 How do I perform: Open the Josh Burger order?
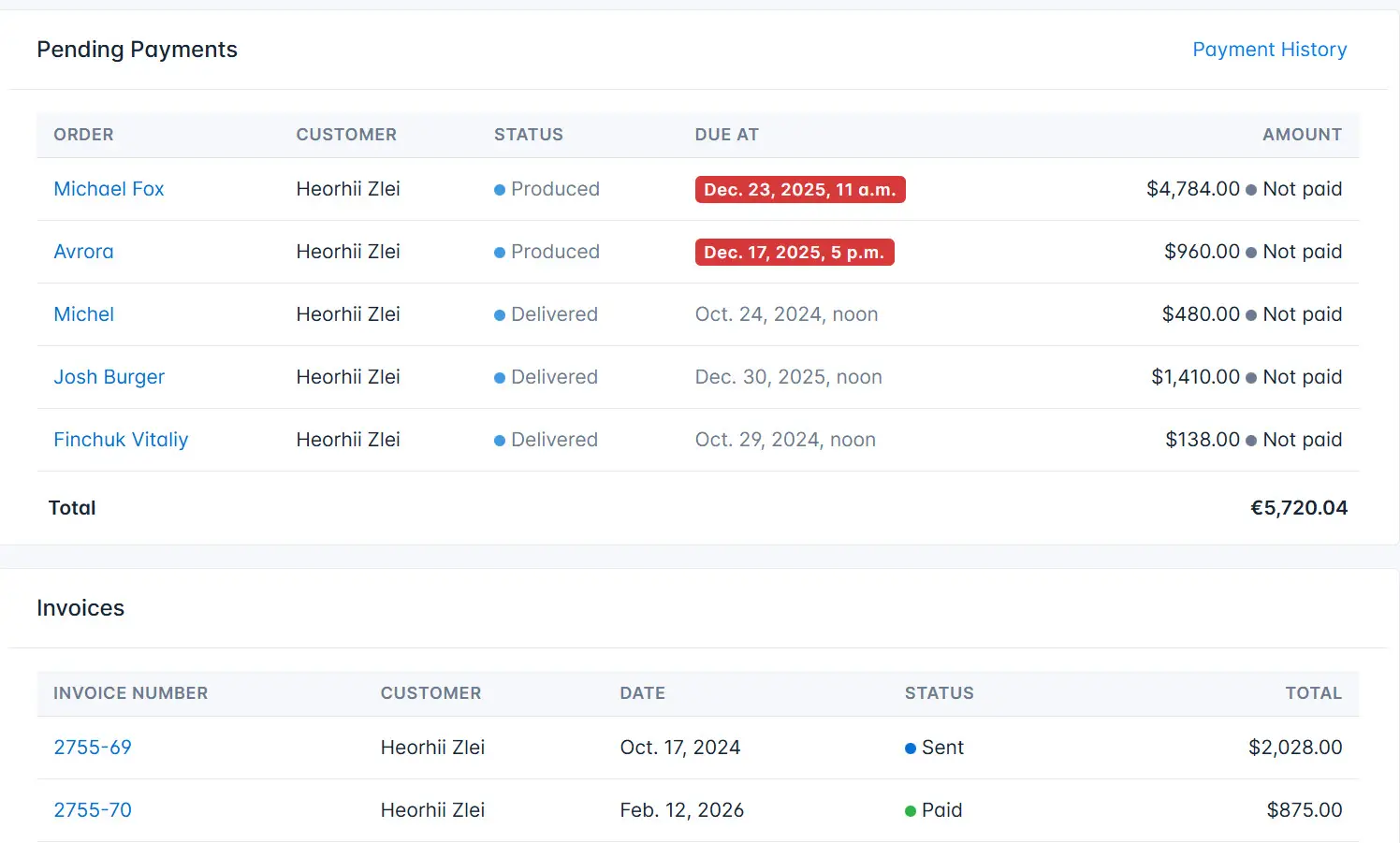pyautogui.click(x=109, y=377)
